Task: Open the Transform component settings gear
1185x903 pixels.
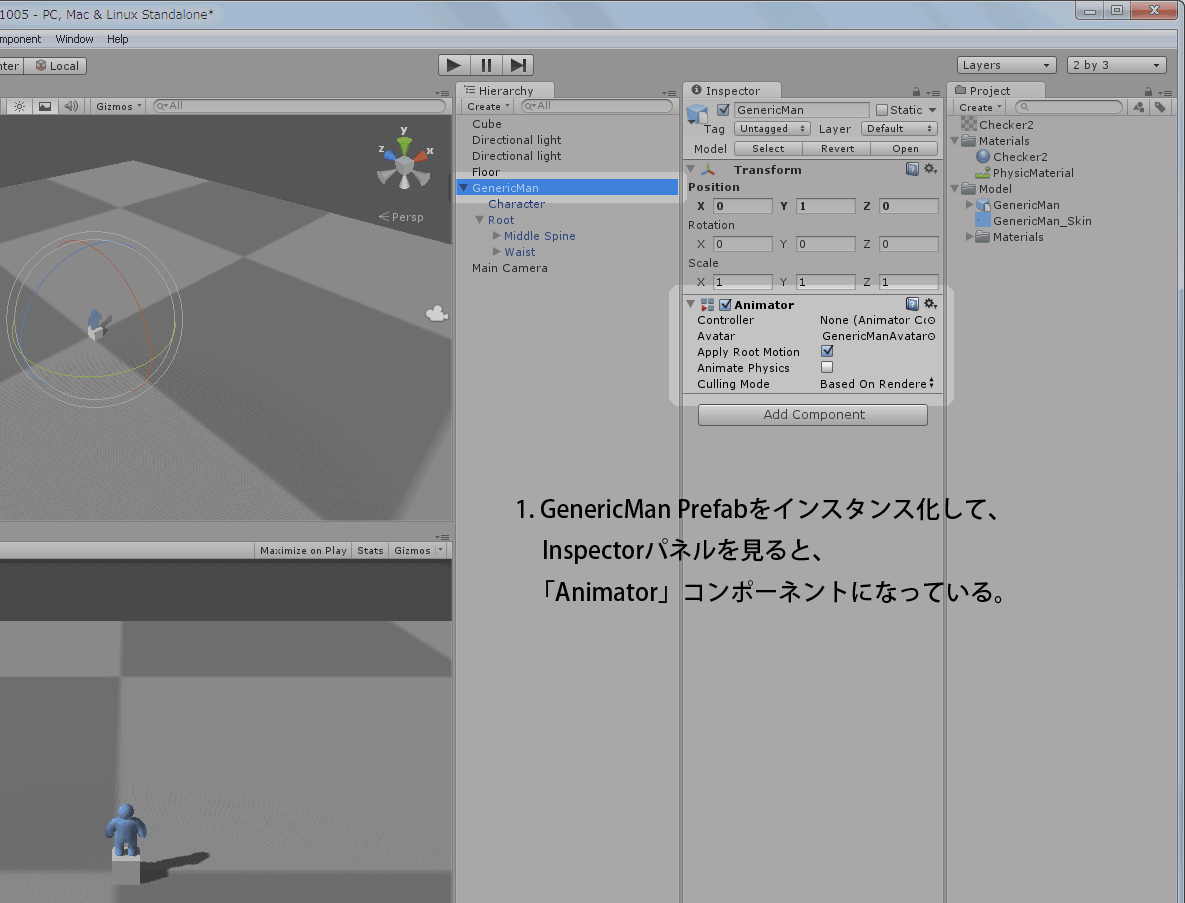Action: pos(930,169)
